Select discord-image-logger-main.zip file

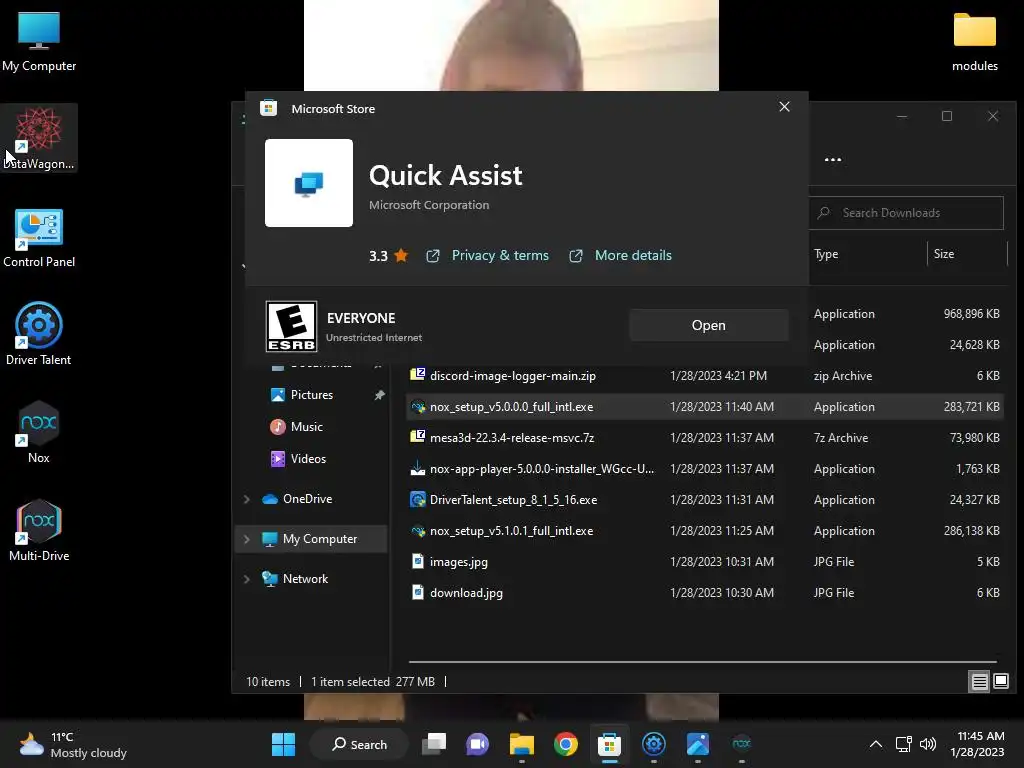click(513, 376)
